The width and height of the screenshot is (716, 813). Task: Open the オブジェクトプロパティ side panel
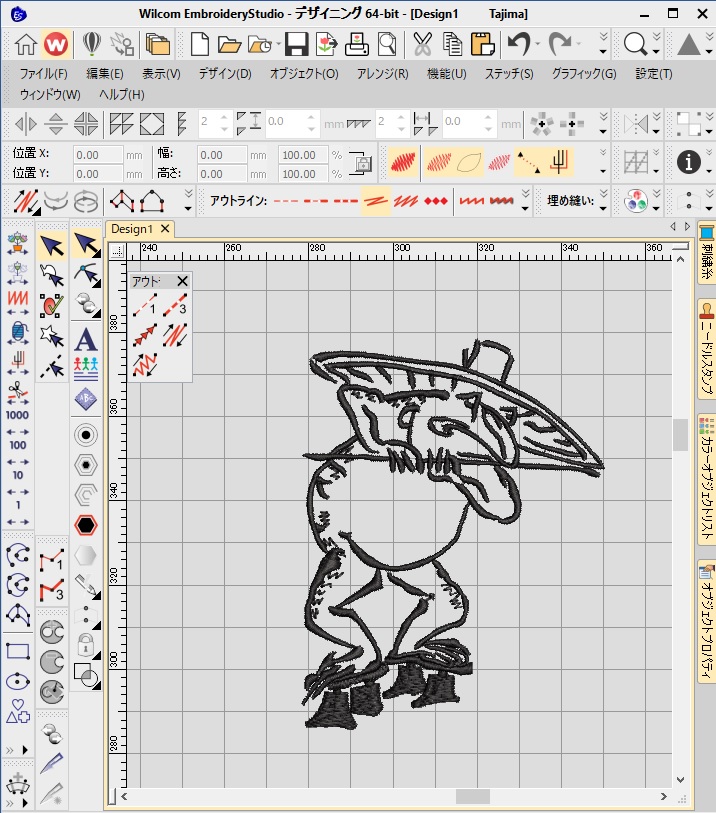707,621
